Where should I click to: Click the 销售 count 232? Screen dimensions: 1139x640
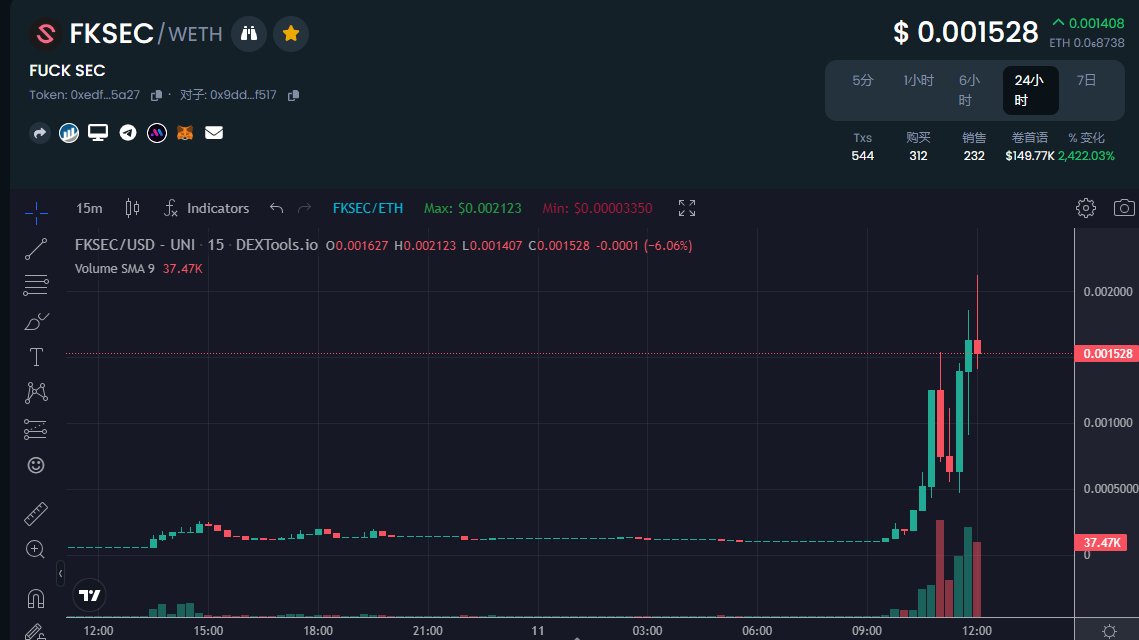click(974, 156)
